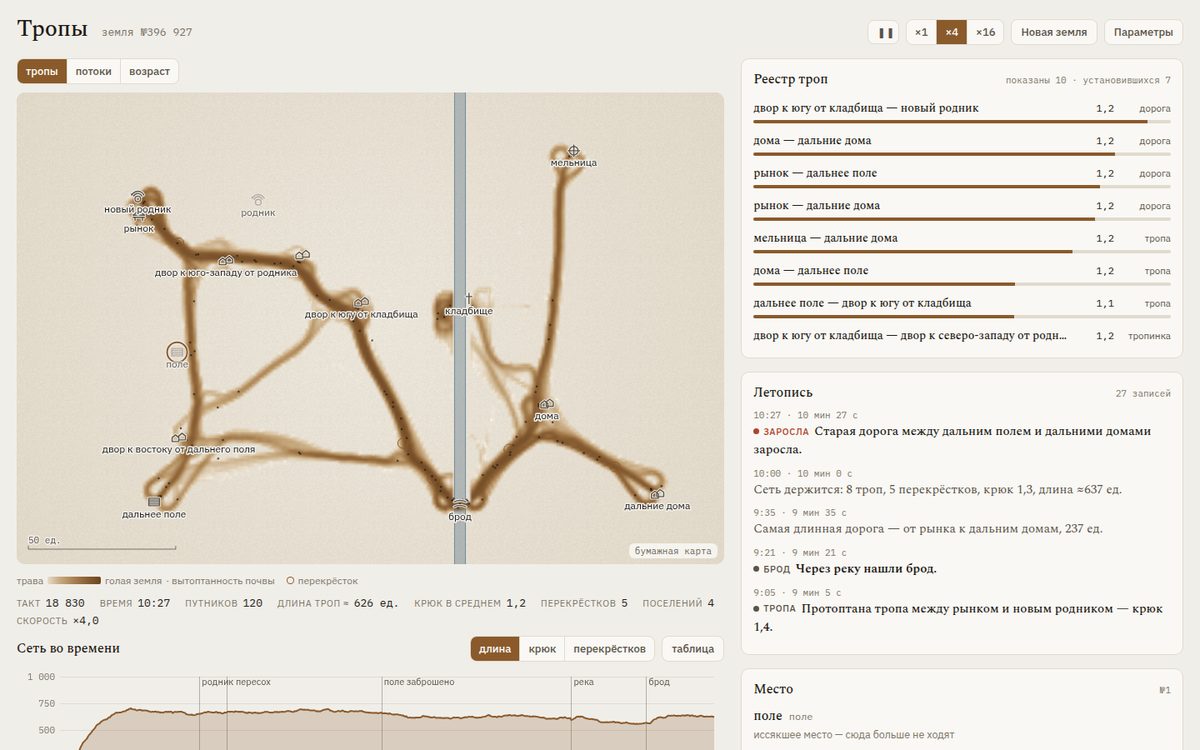1200x750 pixels.
Task: Open the entry Самая длинная дорога
Action: click(x=961, y=521)
